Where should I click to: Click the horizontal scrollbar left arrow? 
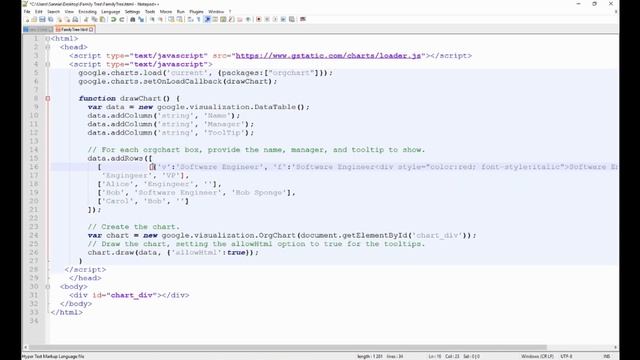[25, 347]
